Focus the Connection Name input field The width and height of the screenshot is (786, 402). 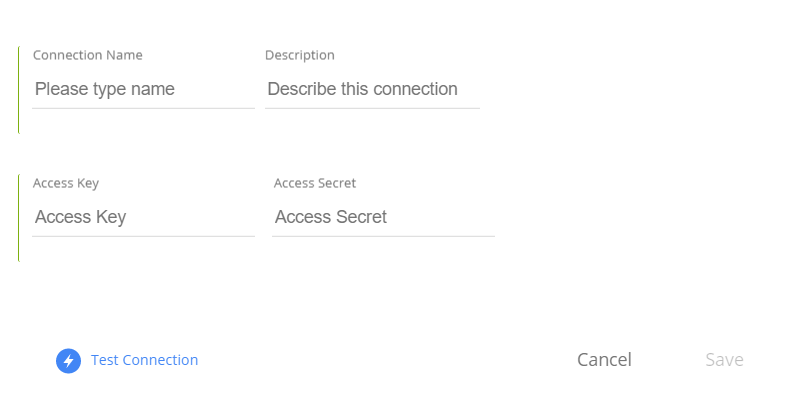tap(143, 89)
